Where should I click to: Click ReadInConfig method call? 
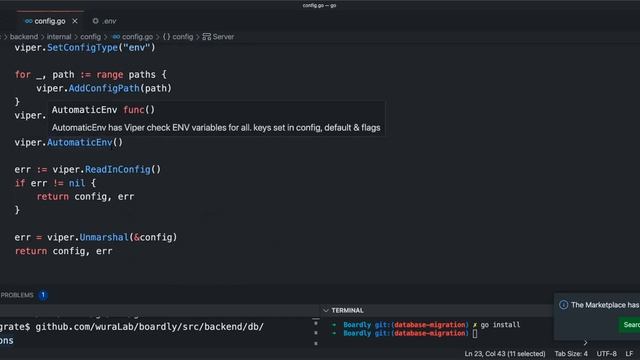[x=118, y=169]
